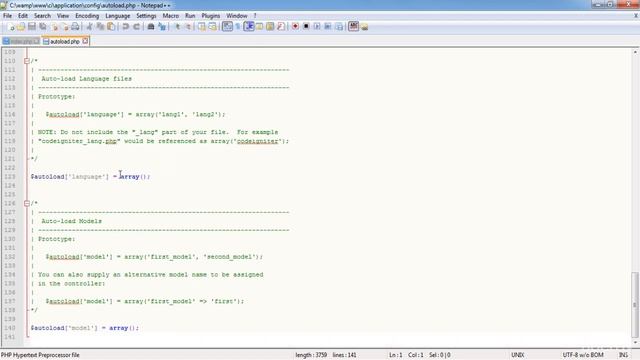Open the Run menu

(x=190, y=16)
